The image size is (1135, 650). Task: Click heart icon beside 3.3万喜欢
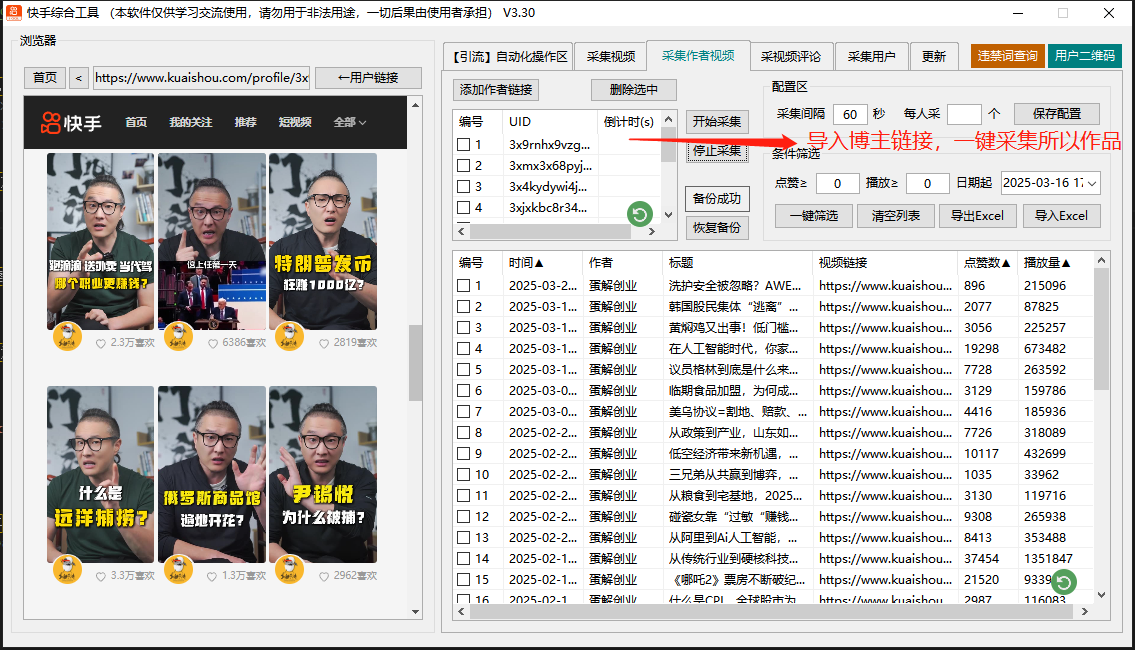click(x=101, y=576)
